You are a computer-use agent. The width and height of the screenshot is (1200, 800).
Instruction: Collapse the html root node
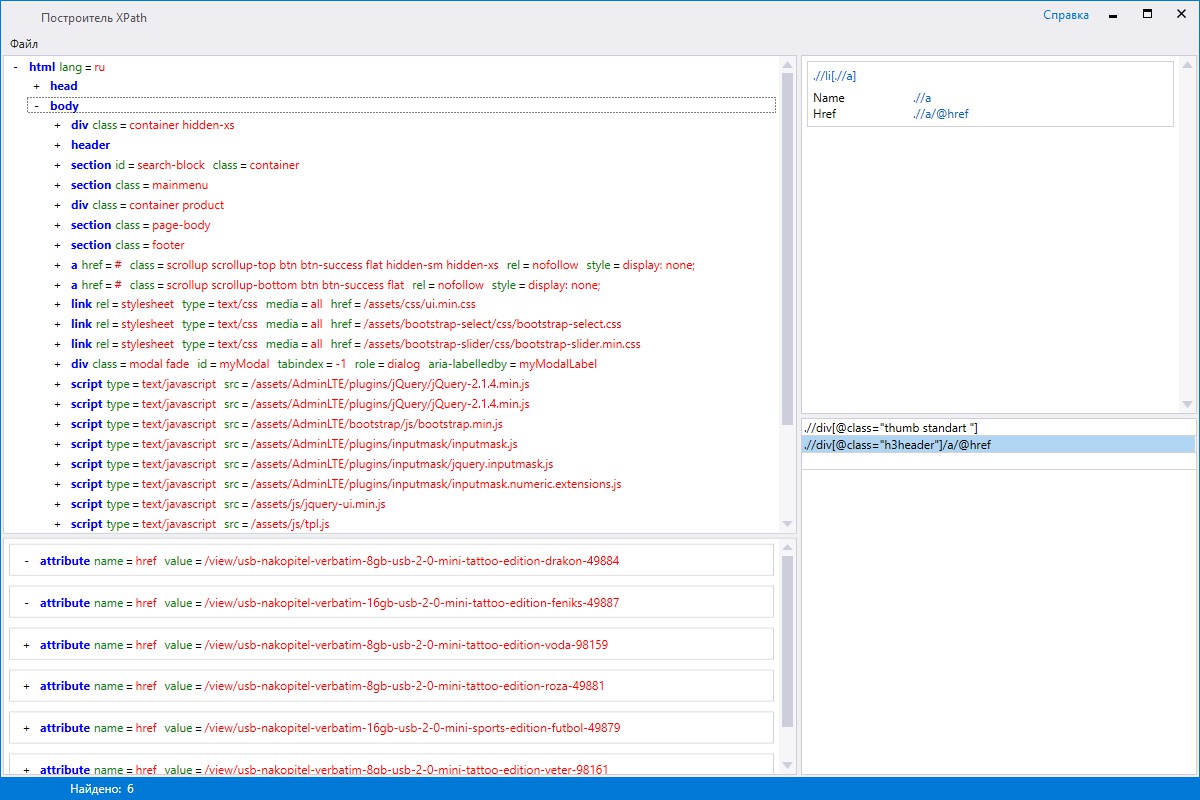click(x=16, y=67)
